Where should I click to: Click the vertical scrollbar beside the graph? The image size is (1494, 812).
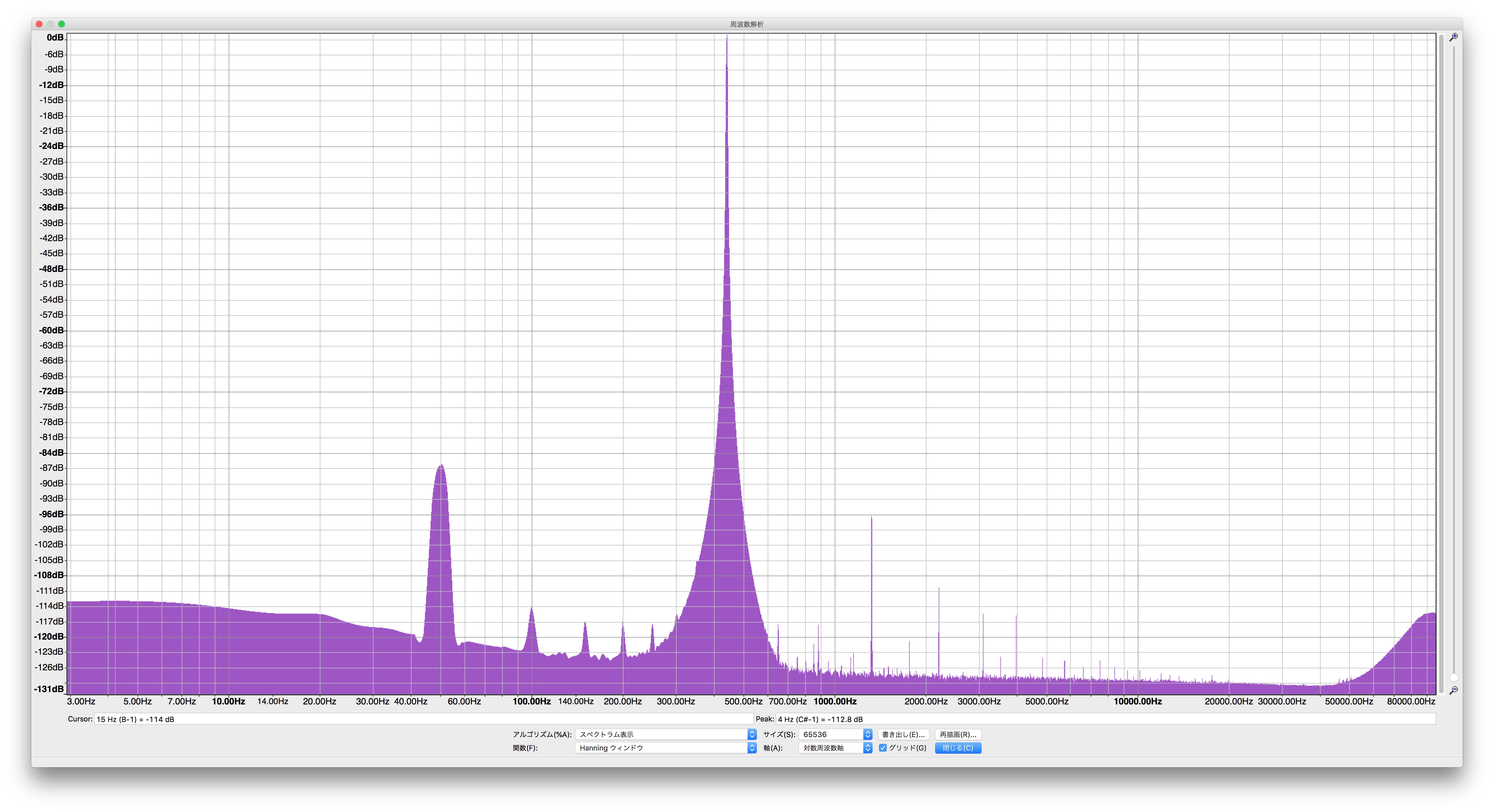(x=1441, y=364)
